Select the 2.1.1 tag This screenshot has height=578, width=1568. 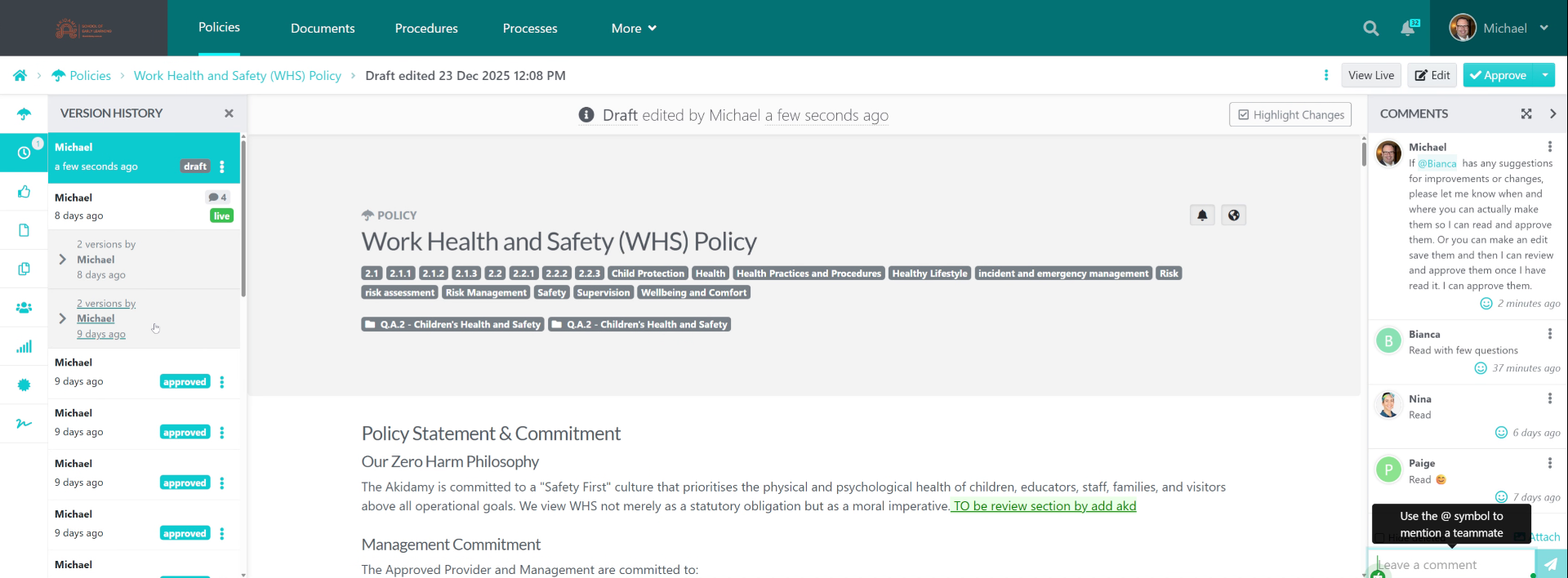coord(400,273)
